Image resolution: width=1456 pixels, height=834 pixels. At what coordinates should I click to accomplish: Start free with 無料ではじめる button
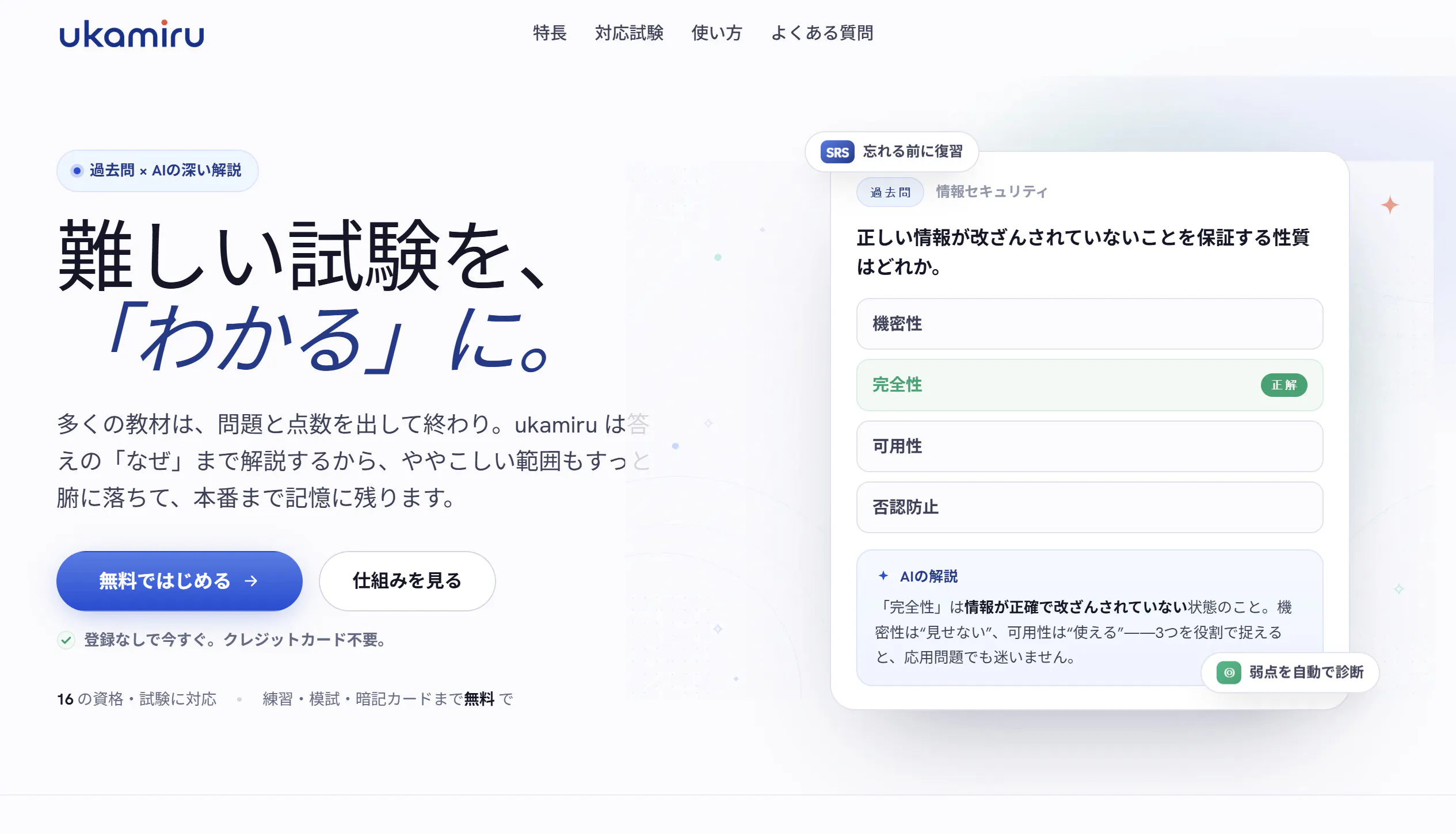click(180, 581)
